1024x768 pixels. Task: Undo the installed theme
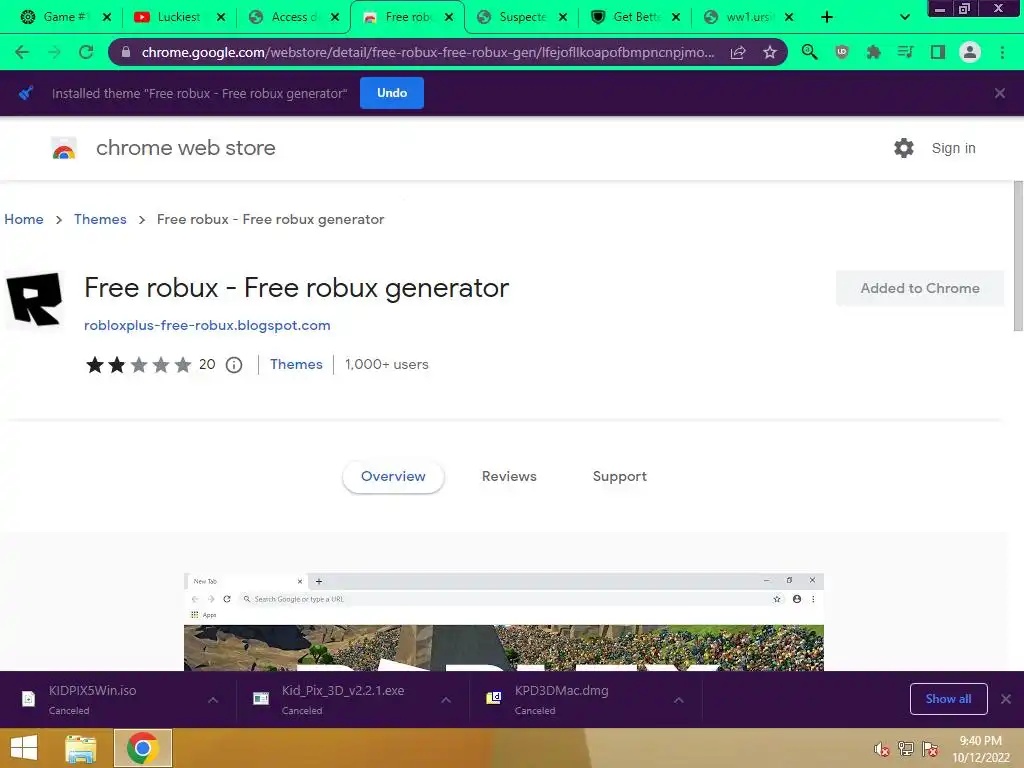392,93
